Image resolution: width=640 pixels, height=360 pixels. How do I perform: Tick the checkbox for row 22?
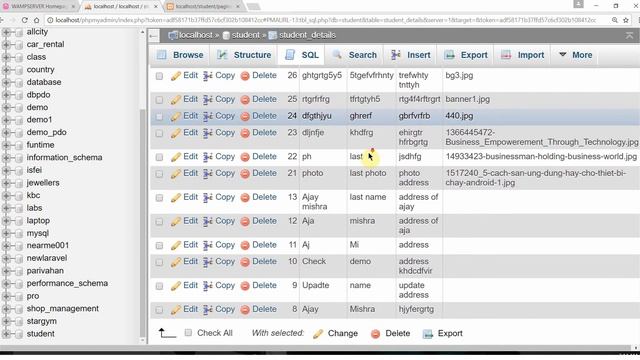coord(159,157)
